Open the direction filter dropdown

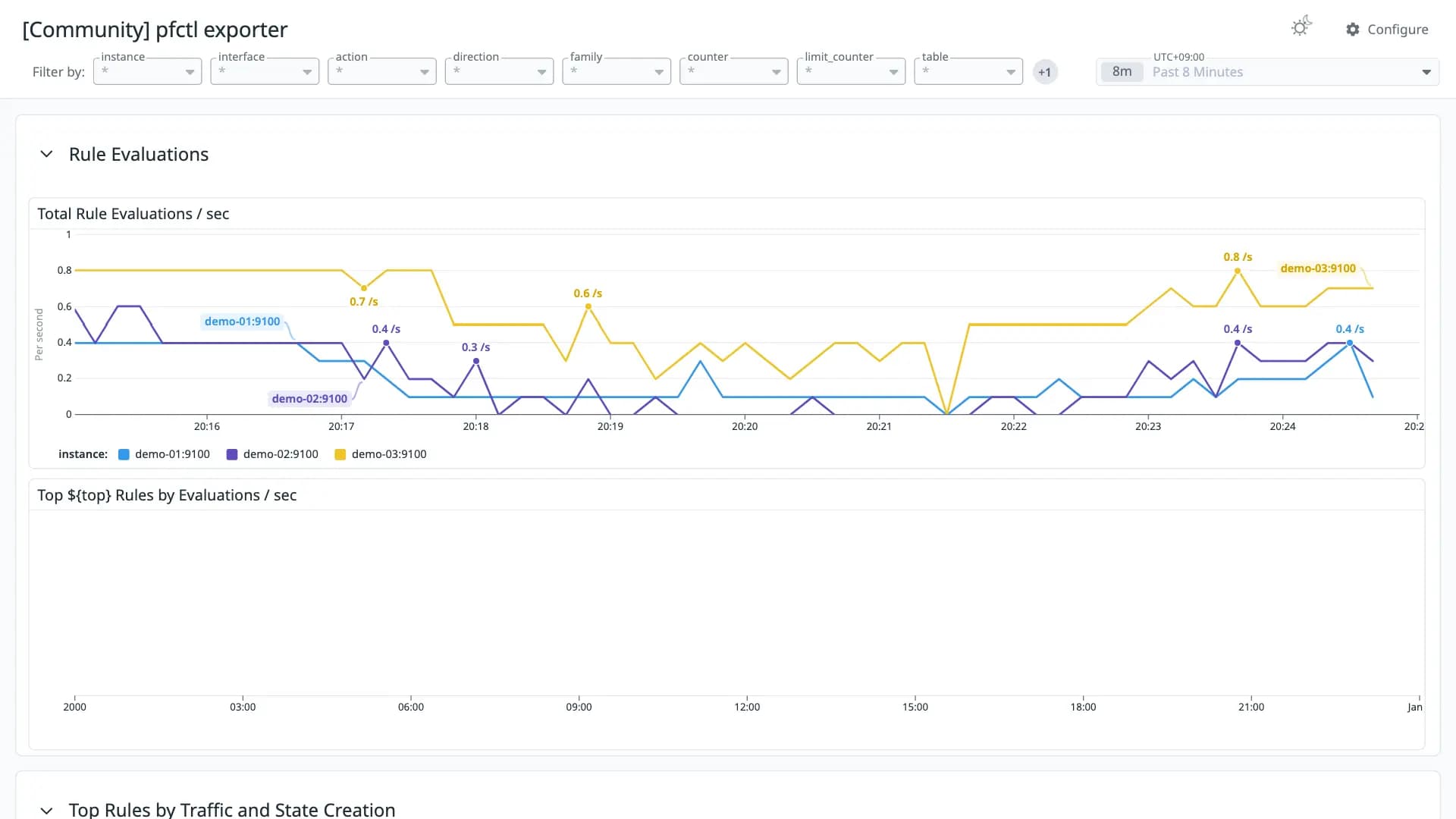click(499, 71)
